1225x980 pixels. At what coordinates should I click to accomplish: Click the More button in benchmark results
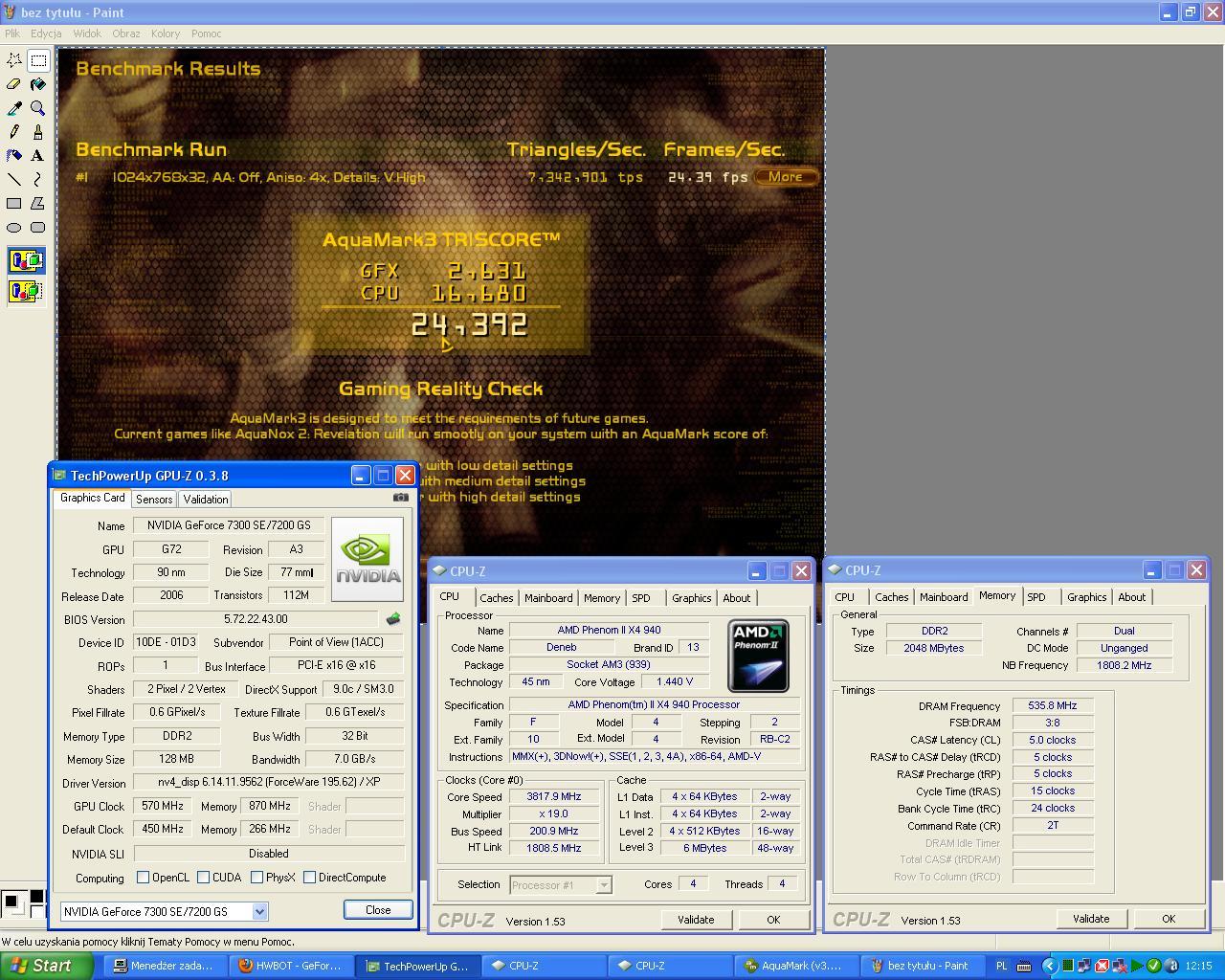[785, 176]
